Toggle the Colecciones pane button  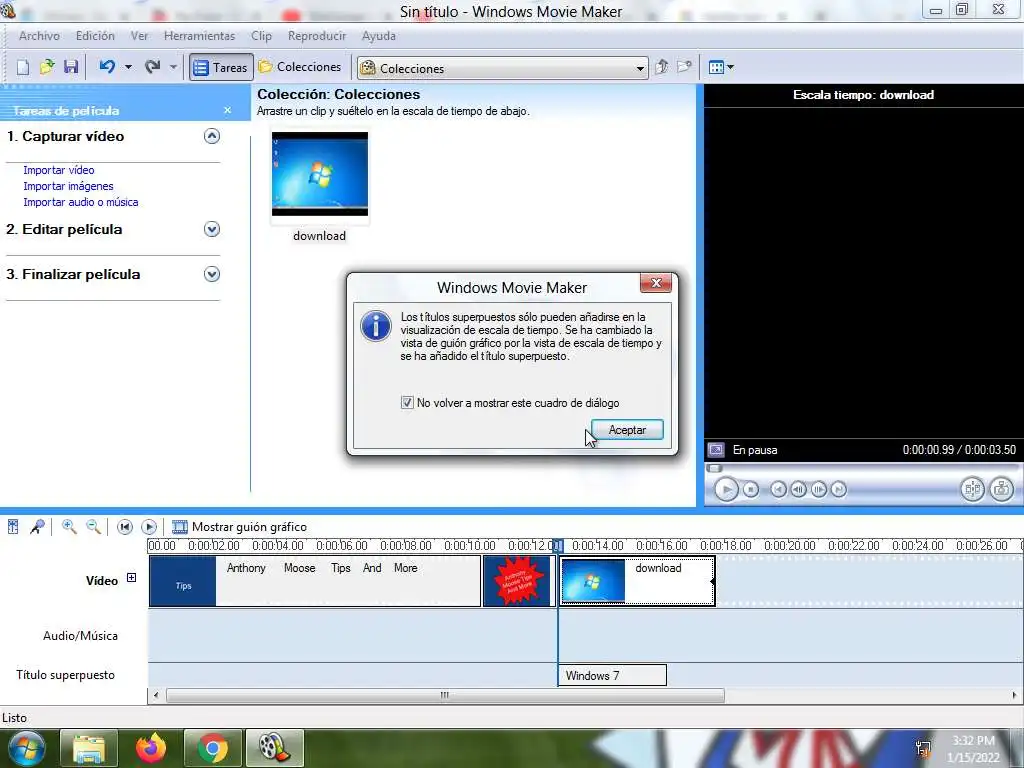300,67
